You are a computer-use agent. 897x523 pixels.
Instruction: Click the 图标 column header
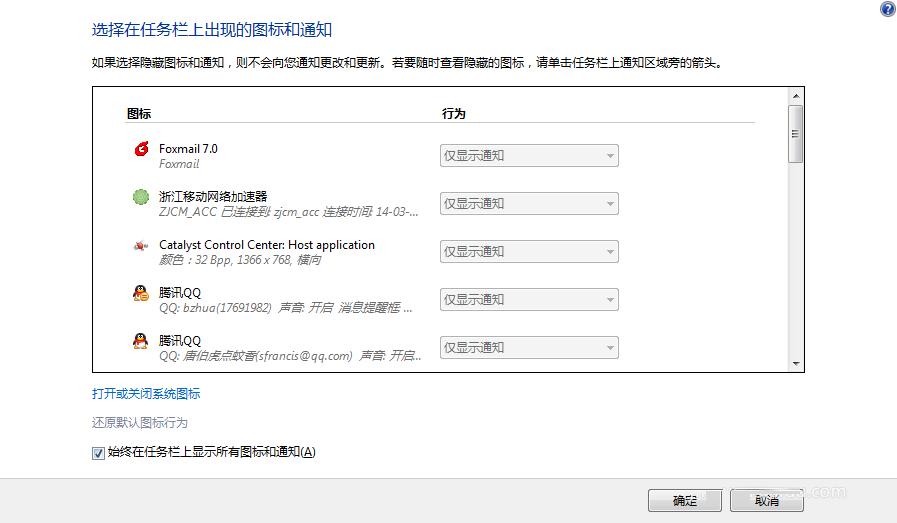point(139,114)
